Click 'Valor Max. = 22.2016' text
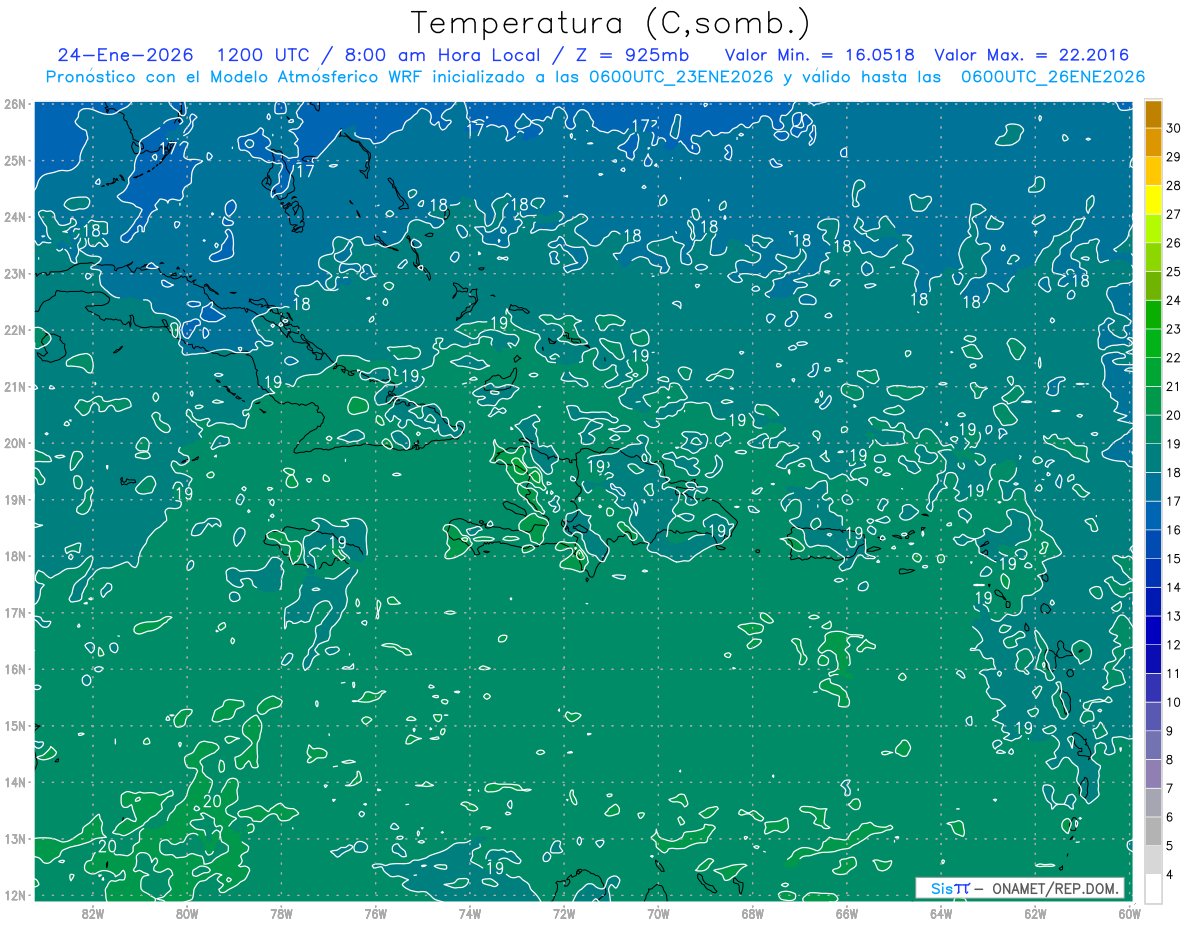The width and height of the screenshot is (1200, 927). 1031,55
